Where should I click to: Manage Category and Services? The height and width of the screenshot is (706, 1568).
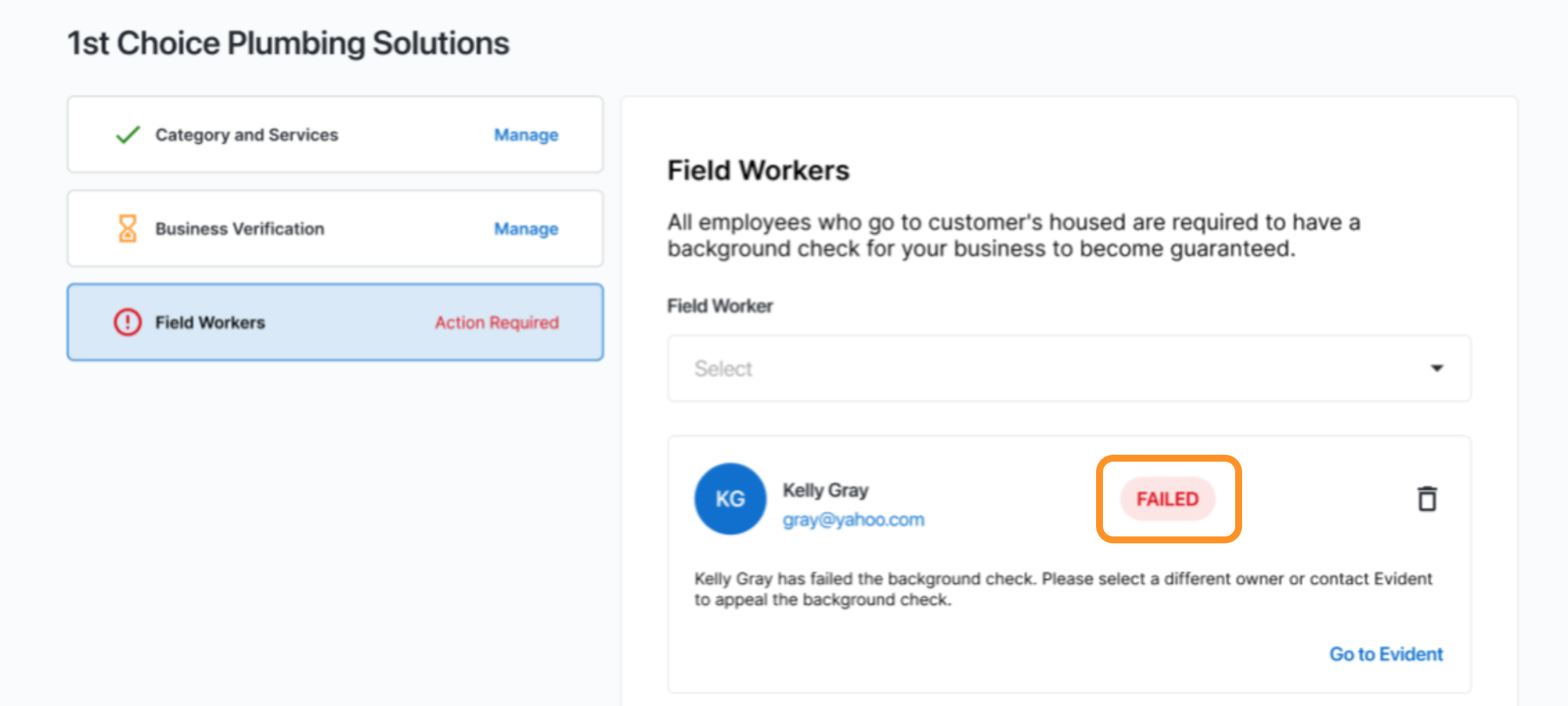coord(526,134)
